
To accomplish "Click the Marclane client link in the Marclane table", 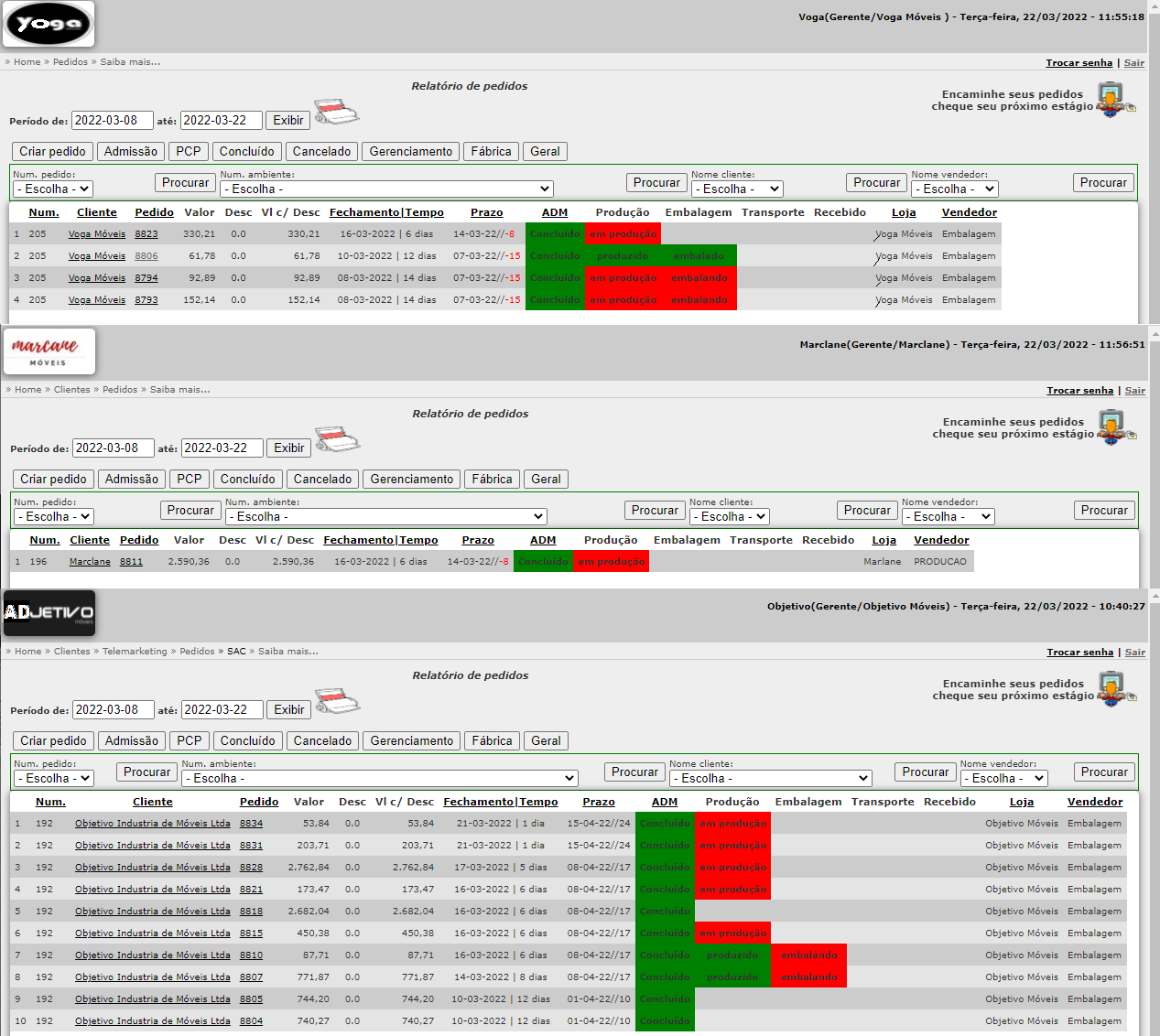I will [x=90, y=562].
